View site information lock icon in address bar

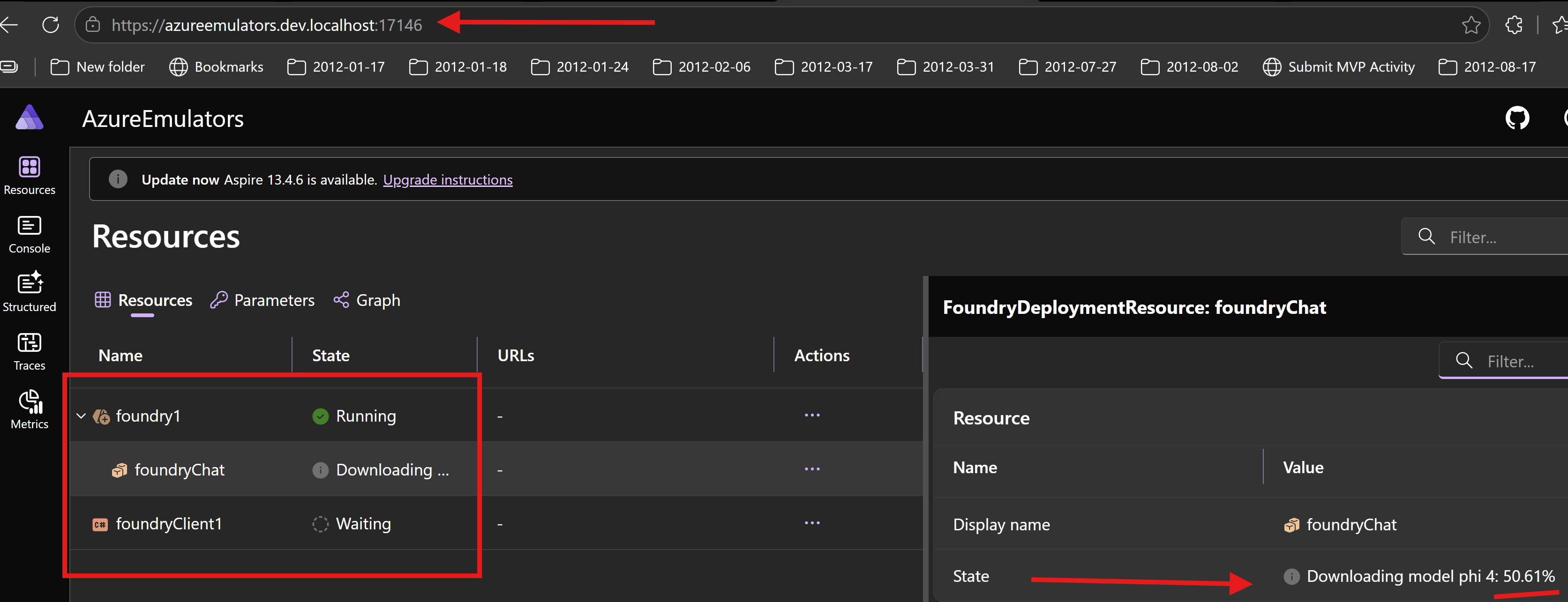click(x=92, y=25)
